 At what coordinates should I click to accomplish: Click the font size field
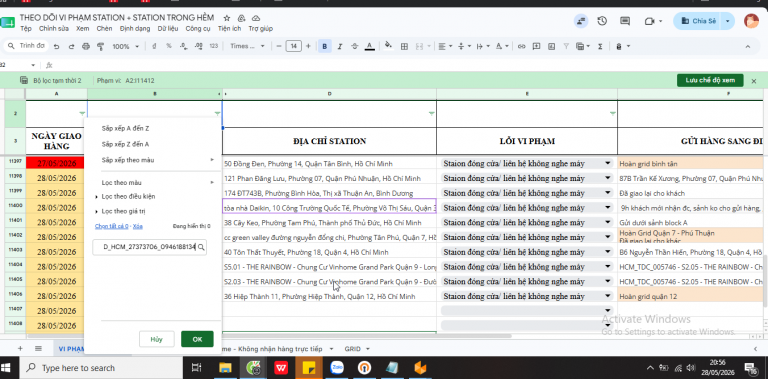pos(293,47)
